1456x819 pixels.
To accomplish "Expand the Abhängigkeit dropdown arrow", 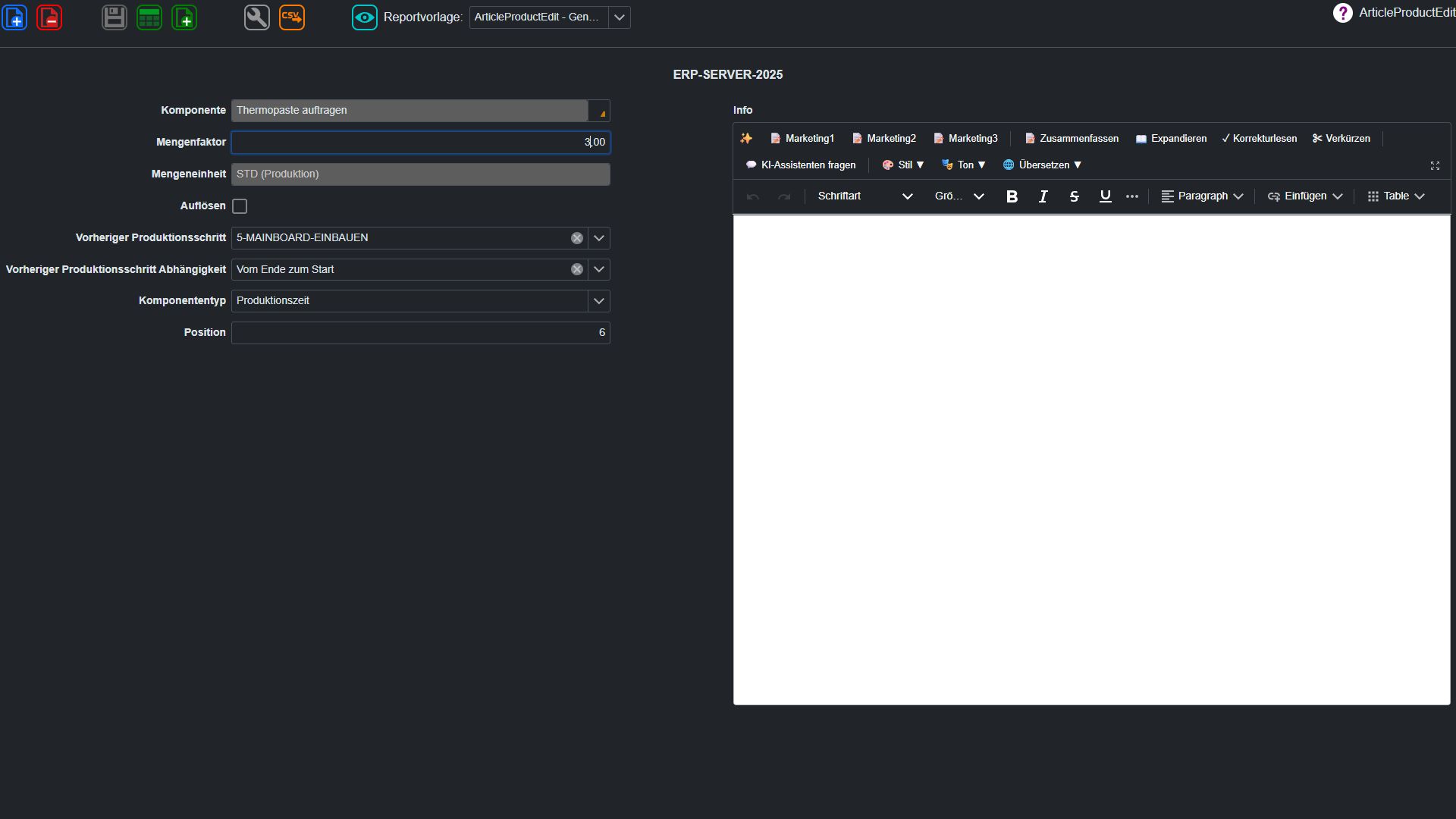I will 599,269.
